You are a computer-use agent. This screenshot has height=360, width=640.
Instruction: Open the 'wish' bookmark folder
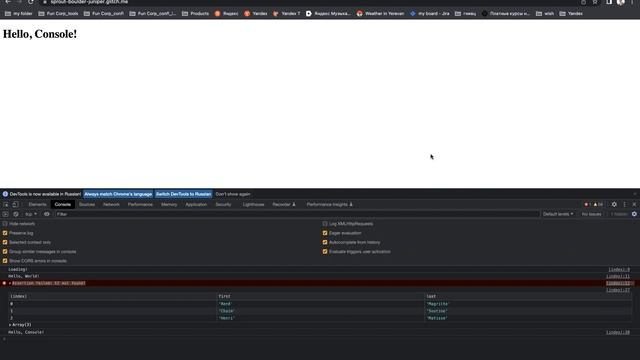[545, 13]
